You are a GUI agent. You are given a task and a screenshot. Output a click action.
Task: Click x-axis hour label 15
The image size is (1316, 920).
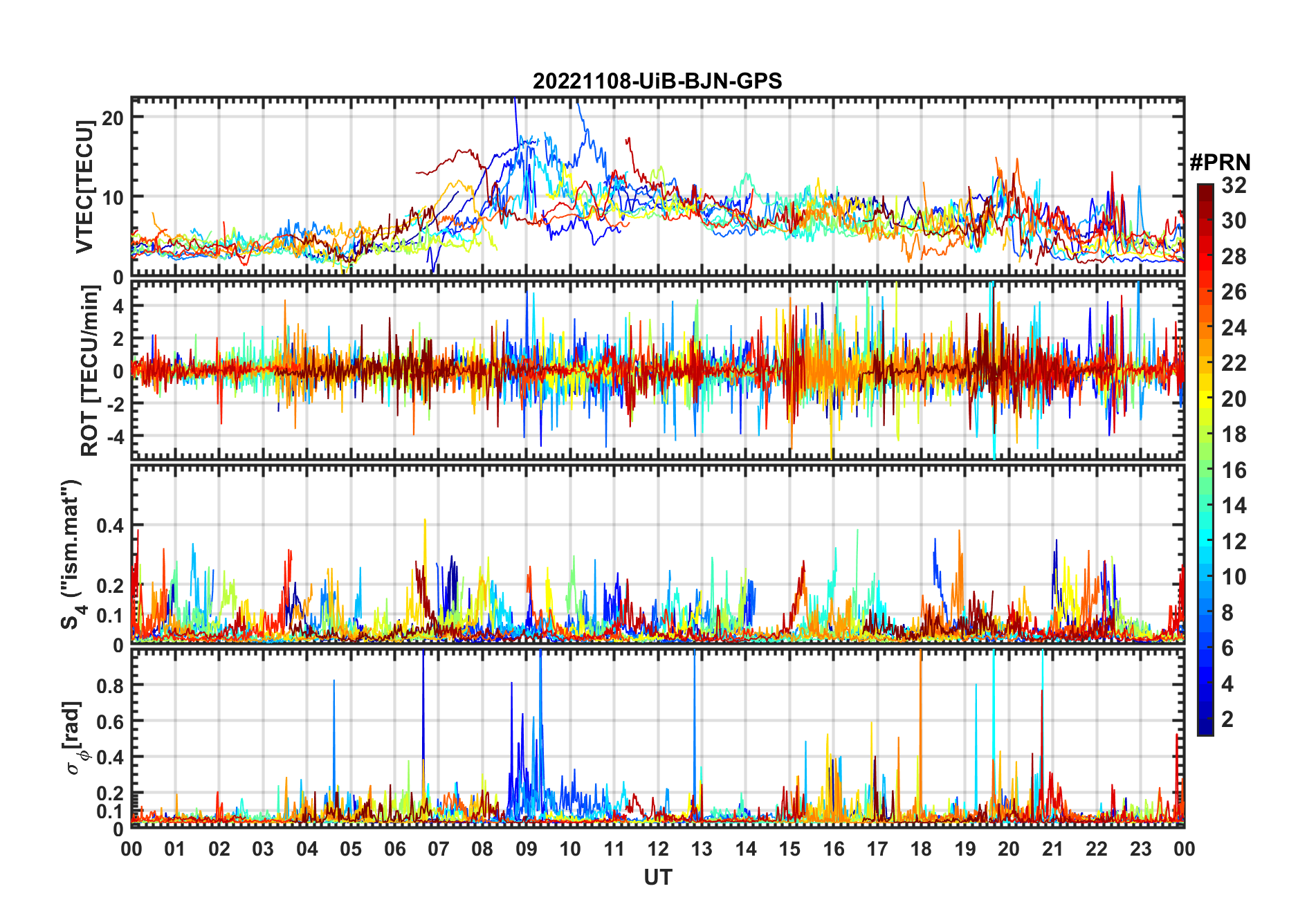pyautogui.click(x=789, y=849)
